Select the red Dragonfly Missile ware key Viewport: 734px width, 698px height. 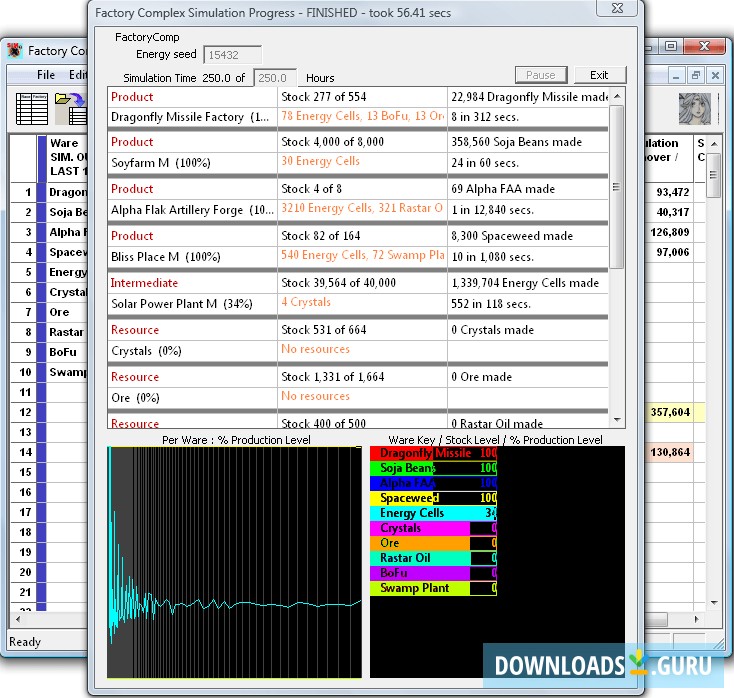(433, 453)
